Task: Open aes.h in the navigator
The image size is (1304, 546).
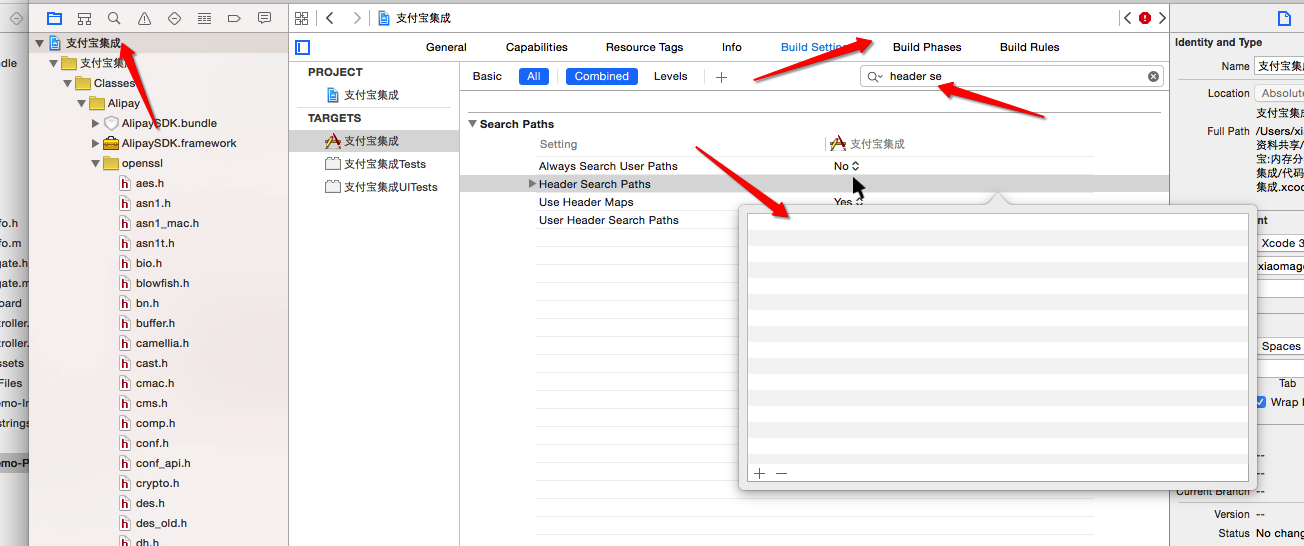Action: coord(150,183)
